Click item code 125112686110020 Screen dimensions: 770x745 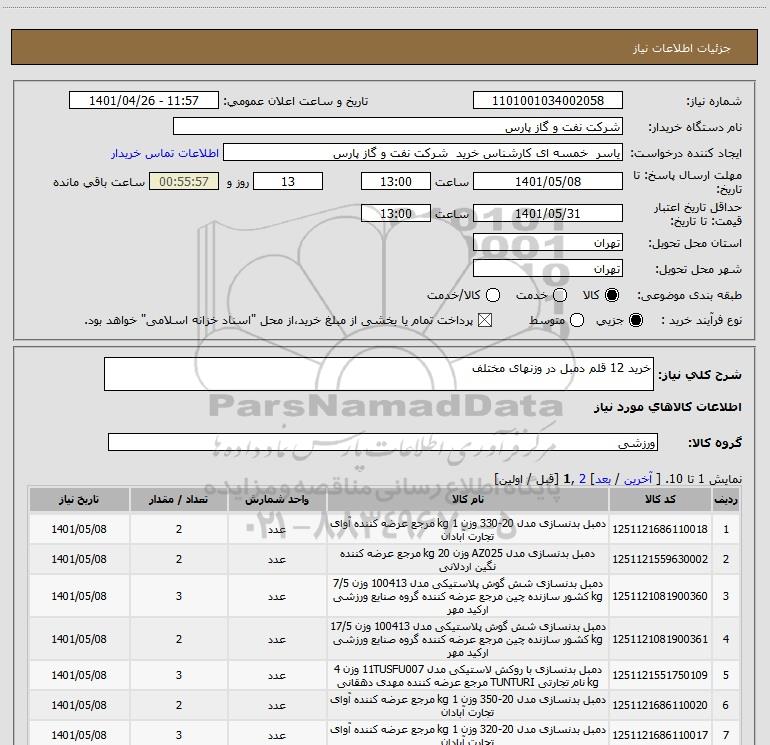click(660, 705)
